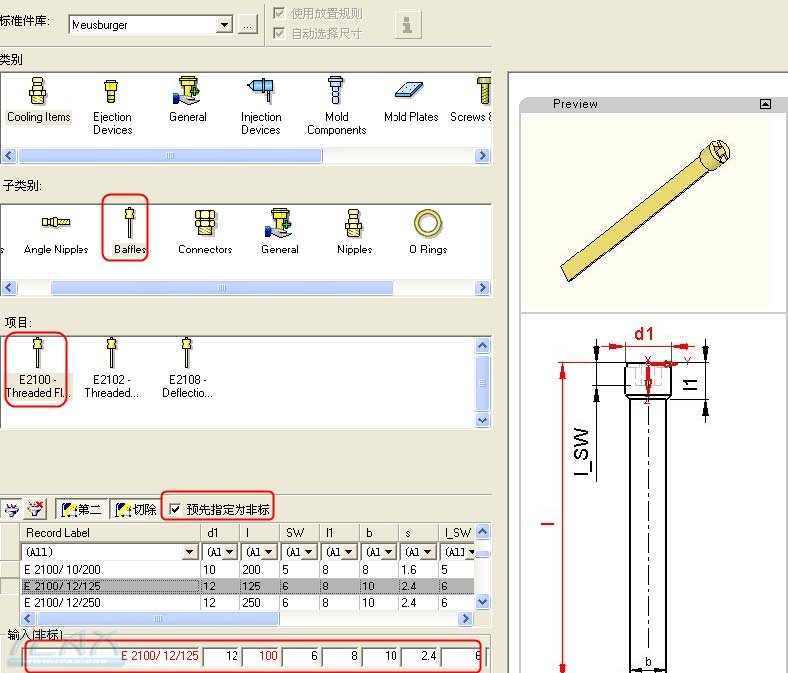
Task: Toggle the 自动选择尺寸 checkbox
Action: click(280, 33)
